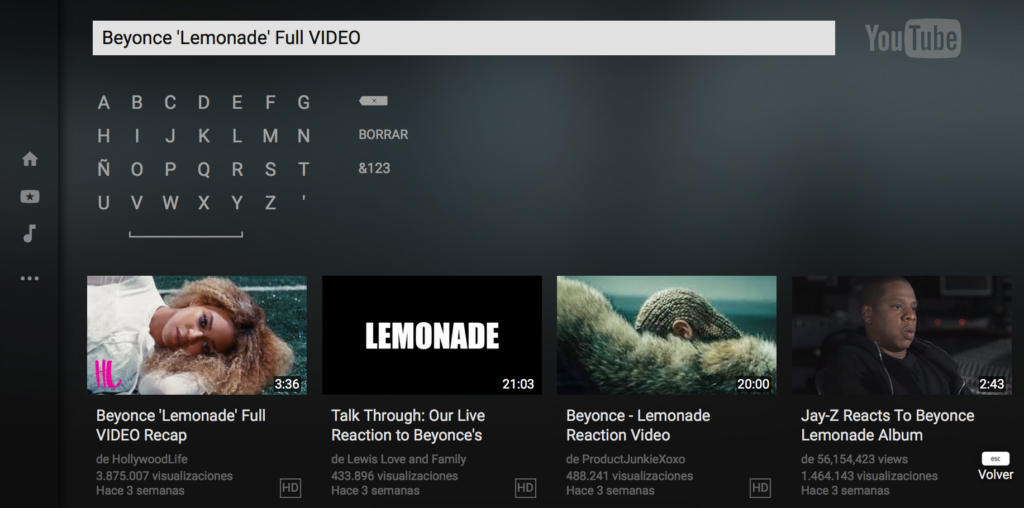The width and height of the screenshot is (1024, 508).
Task: Click "1.464.143 visualizaciones" text
Action: point(869,475)
